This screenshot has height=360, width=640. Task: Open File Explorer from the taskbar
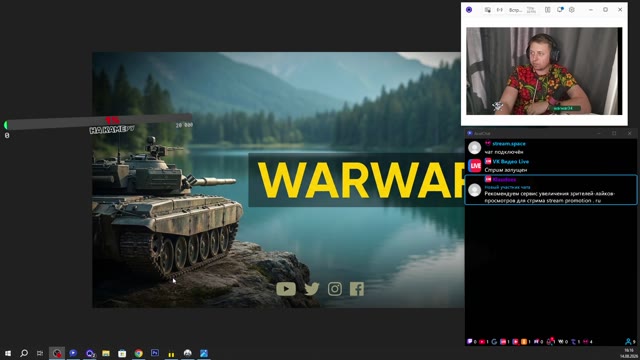coord(106,353)
